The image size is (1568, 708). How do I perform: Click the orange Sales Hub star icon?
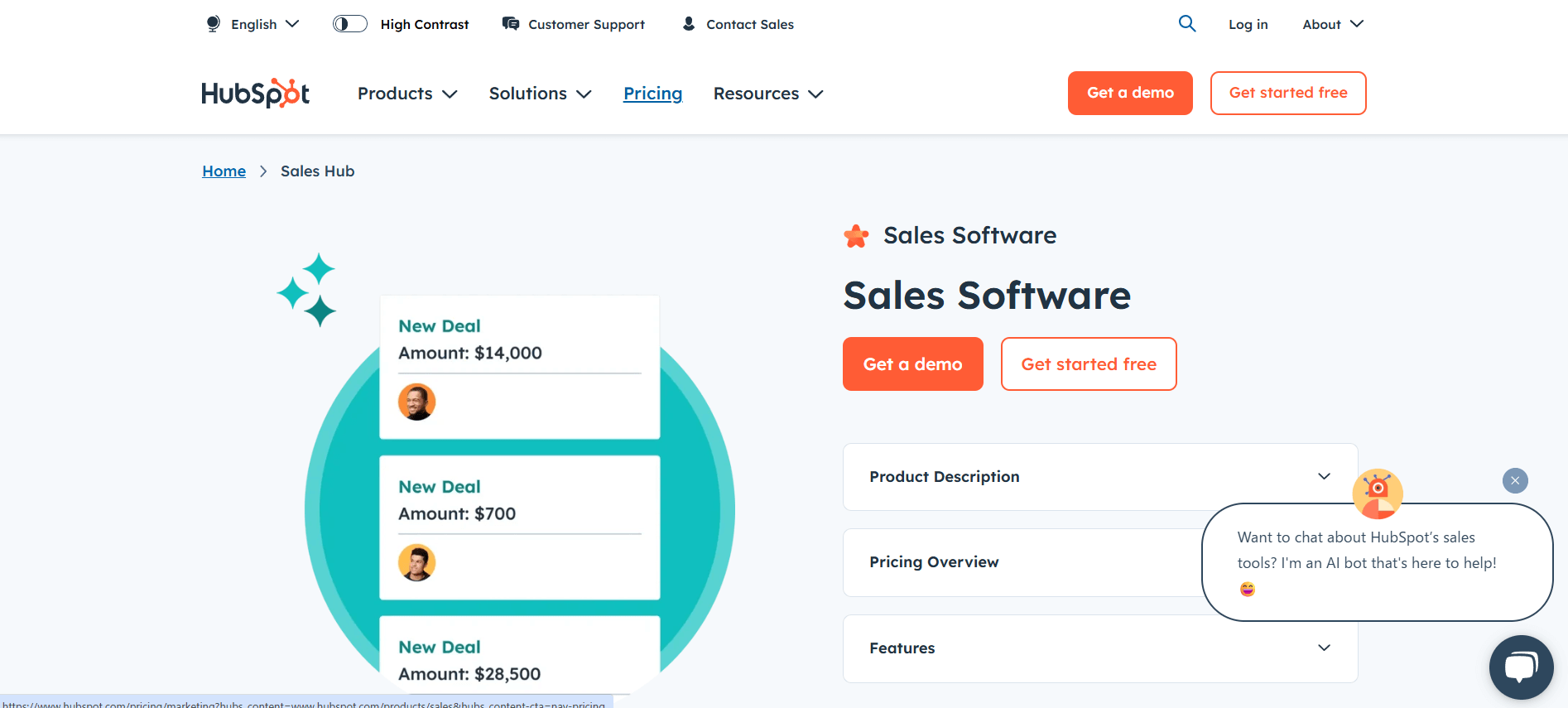(x=856, y=236)
